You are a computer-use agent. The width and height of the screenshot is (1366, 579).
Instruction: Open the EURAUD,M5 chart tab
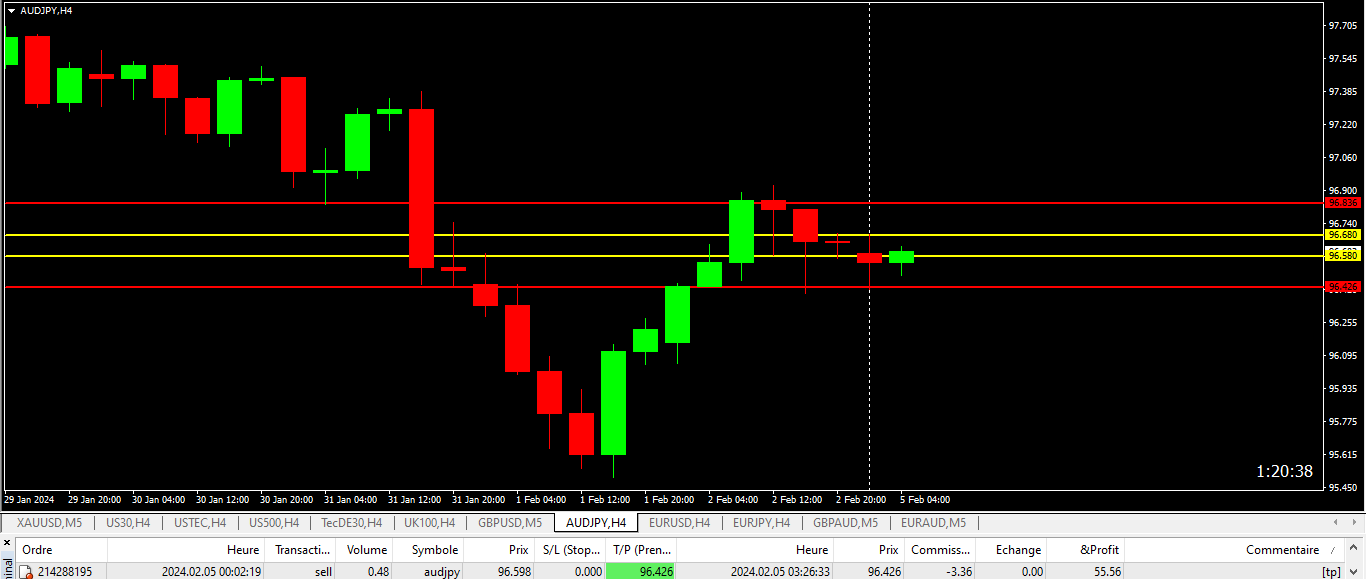(x=934, y=523)
